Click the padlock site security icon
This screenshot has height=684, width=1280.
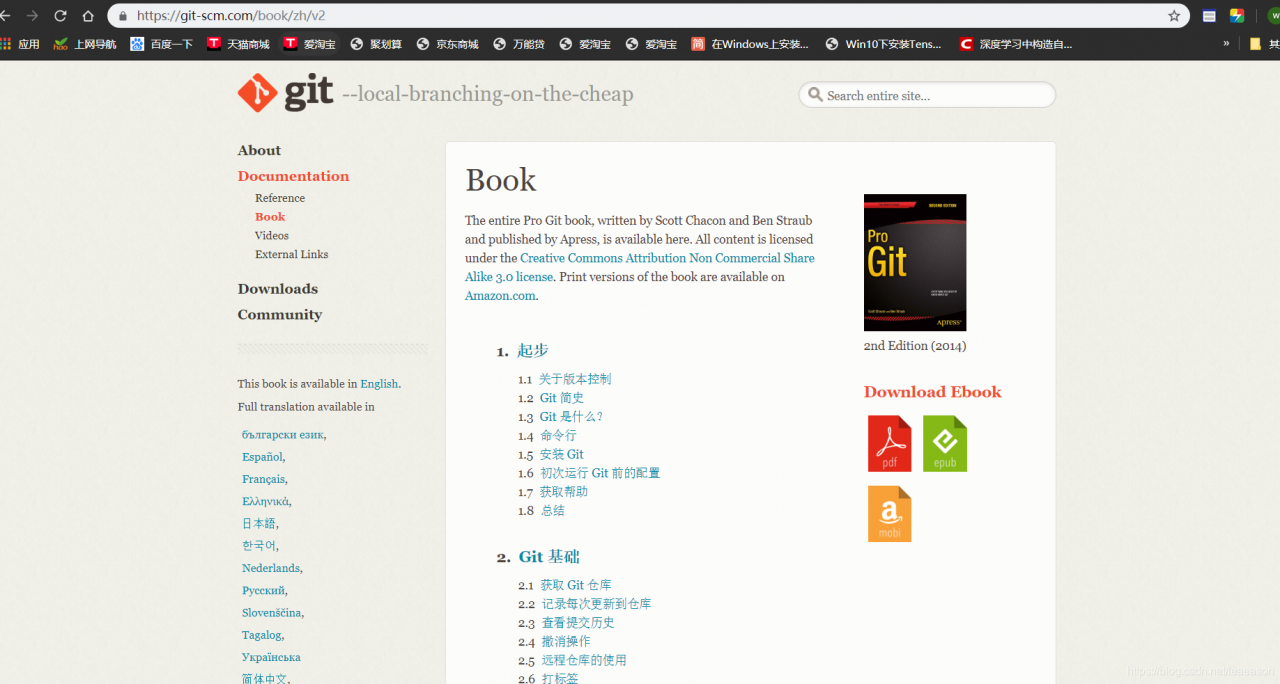(123, 16)
